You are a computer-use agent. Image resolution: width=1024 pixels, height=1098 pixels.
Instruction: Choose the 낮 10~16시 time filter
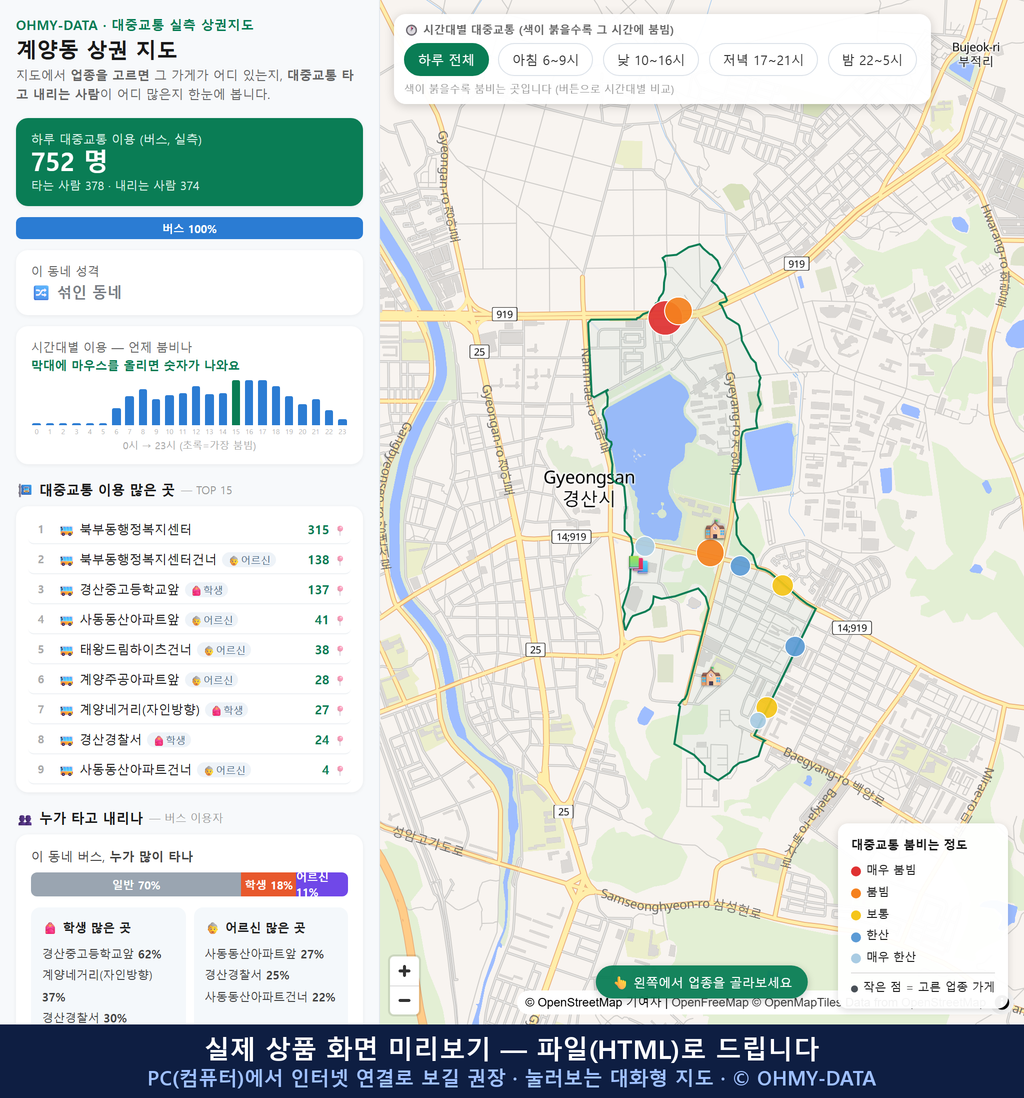tap(651, 60)
